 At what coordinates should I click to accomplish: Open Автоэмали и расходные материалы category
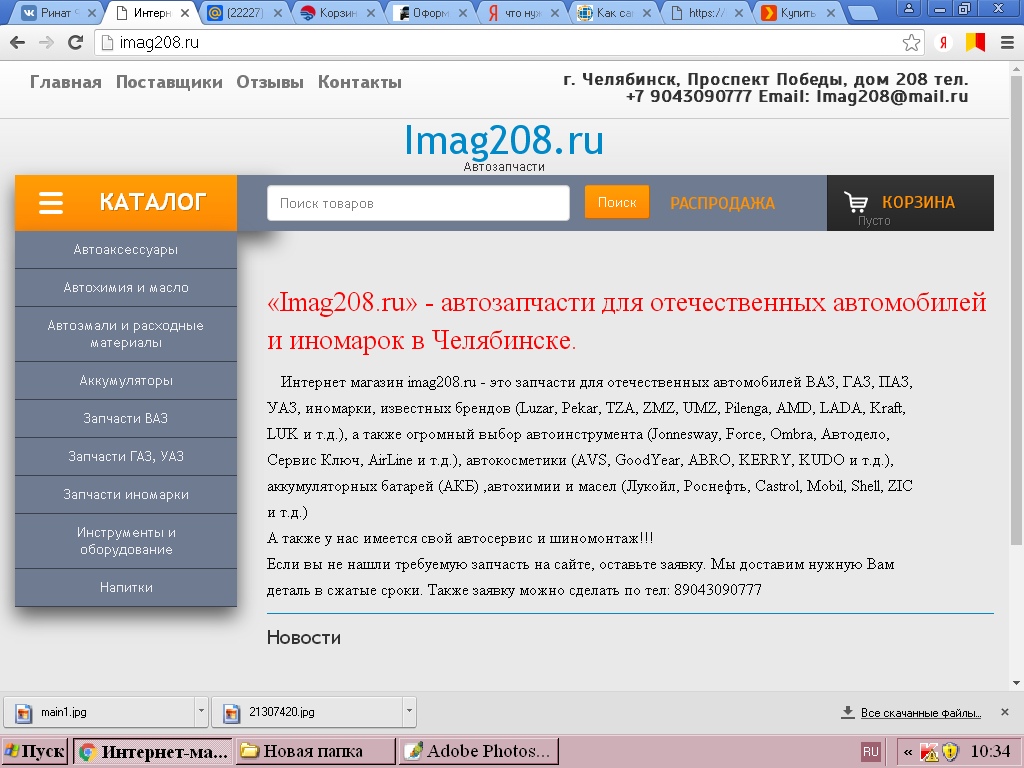[x=126, y=334]
